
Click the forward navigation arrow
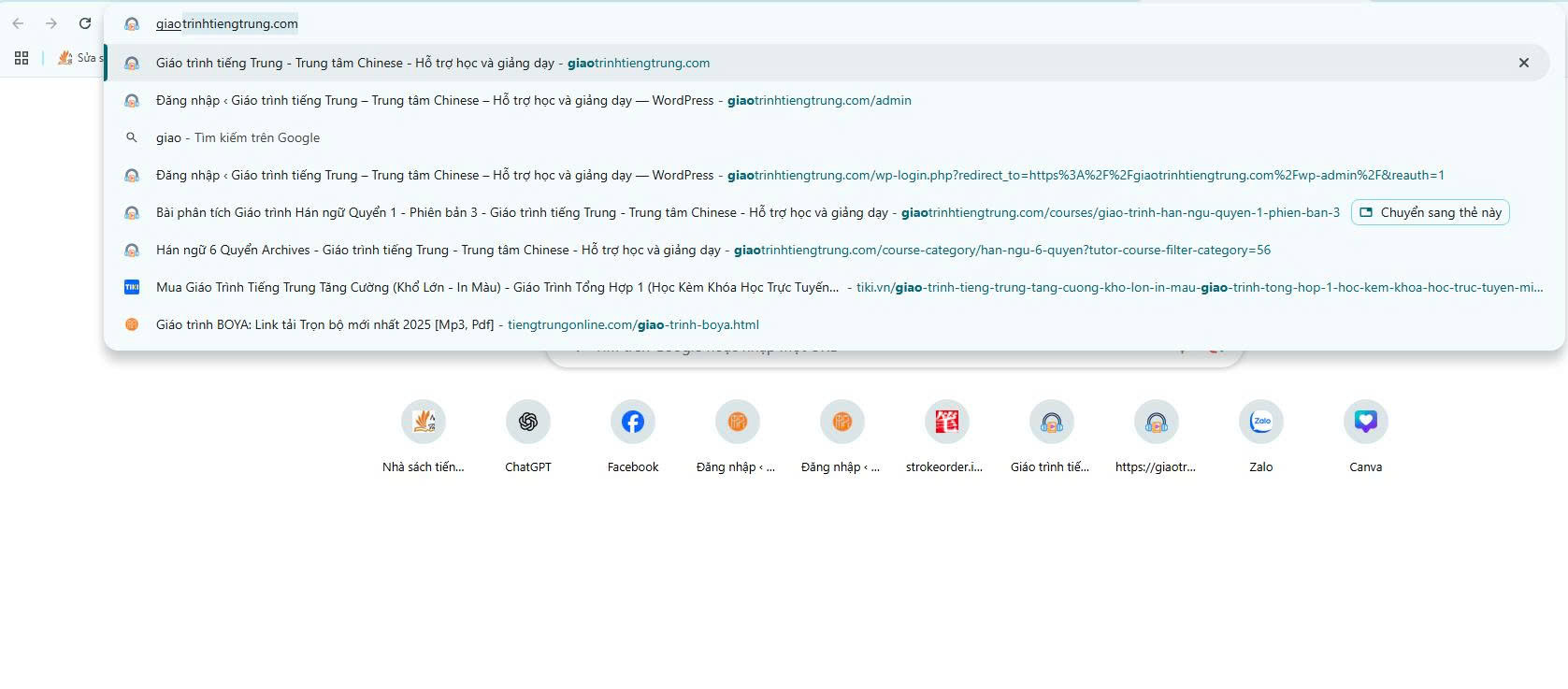pyautogui.click(x=51, y=23)
